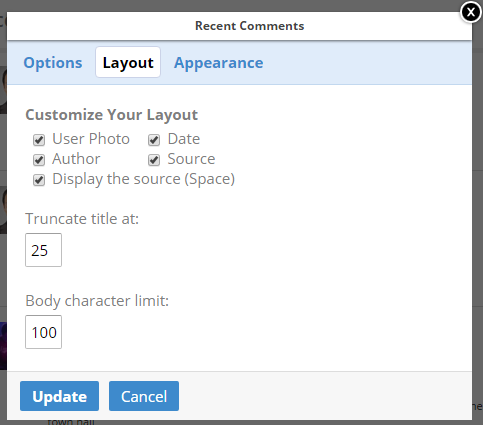Cancel the layout changes
The width and height of the screenshot is (483, 425).
tap(144, 396)
